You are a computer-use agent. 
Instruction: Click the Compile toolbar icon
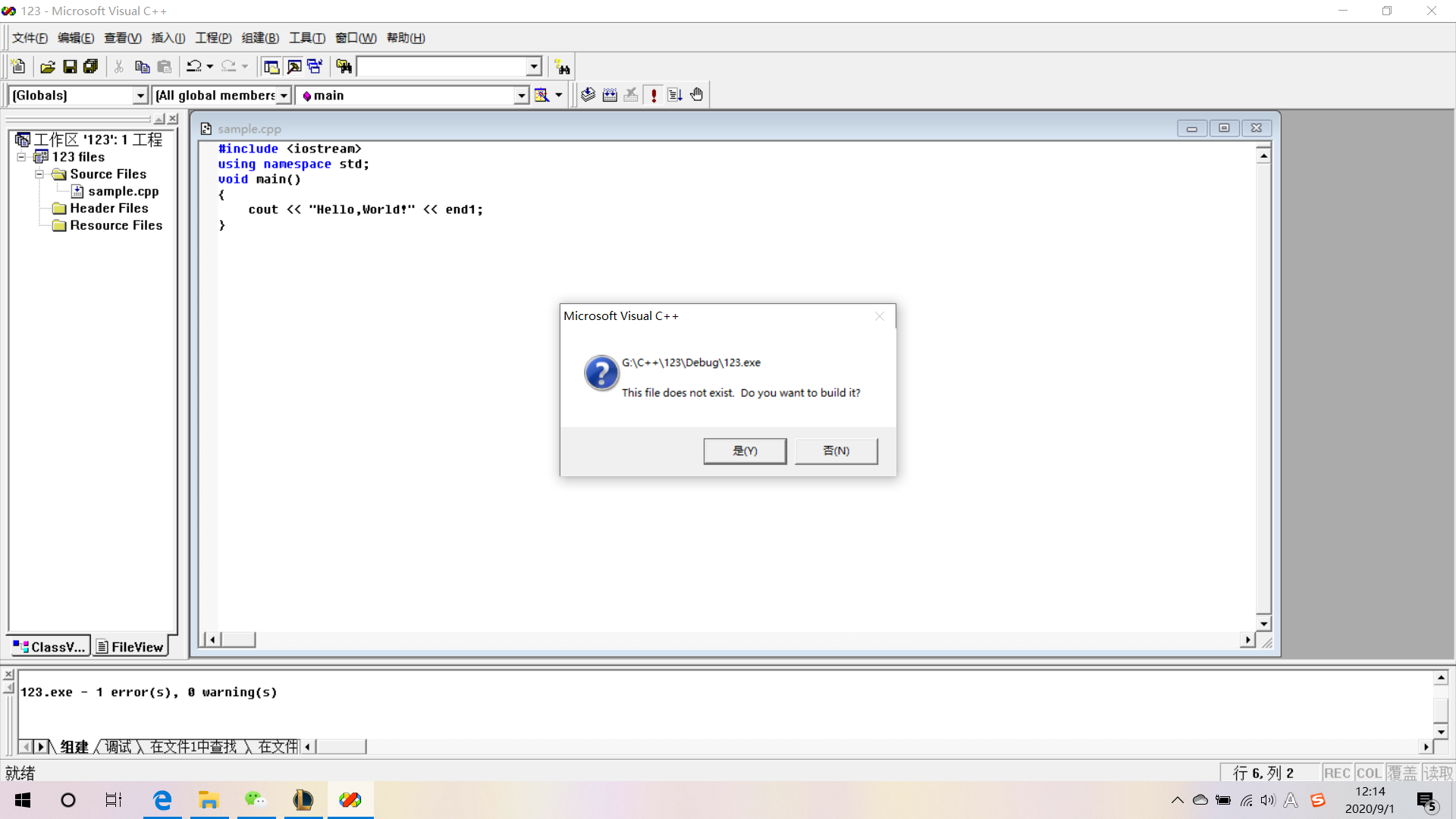[588, 95]
